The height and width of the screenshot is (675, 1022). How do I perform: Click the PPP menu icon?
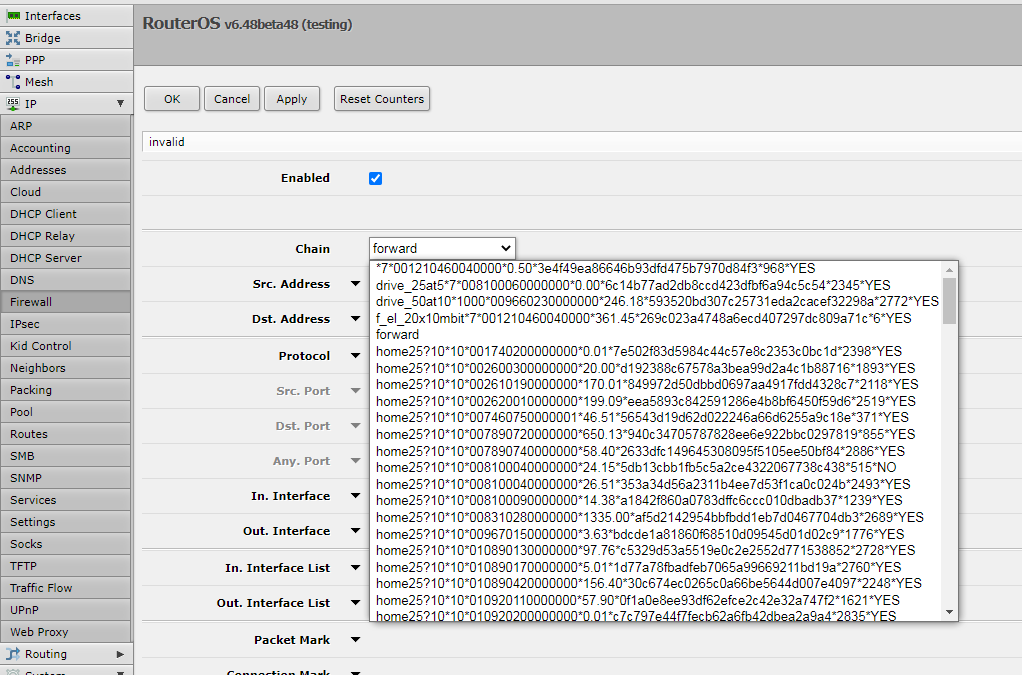pyautogui.click(x=13, y=60)
